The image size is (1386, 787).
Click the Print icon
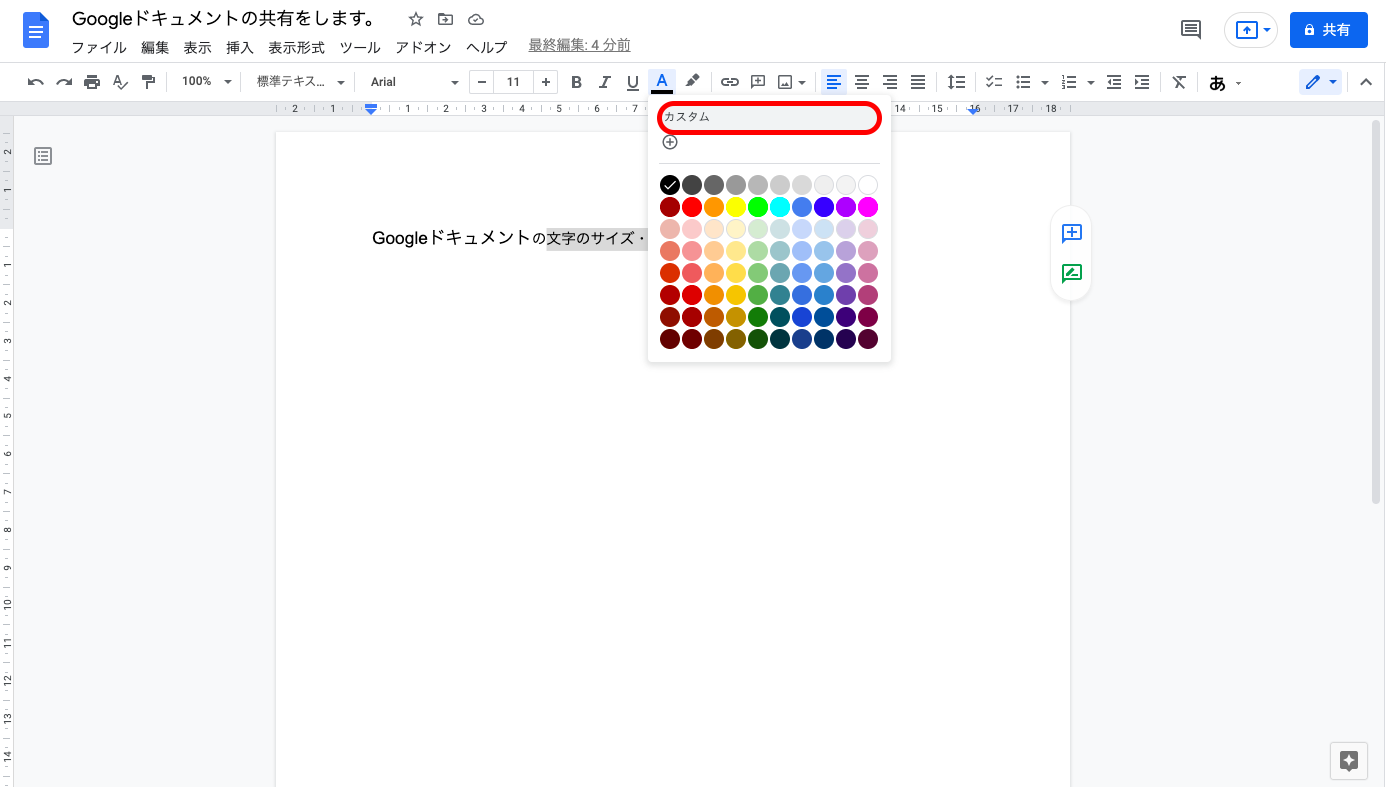[92, 82]
